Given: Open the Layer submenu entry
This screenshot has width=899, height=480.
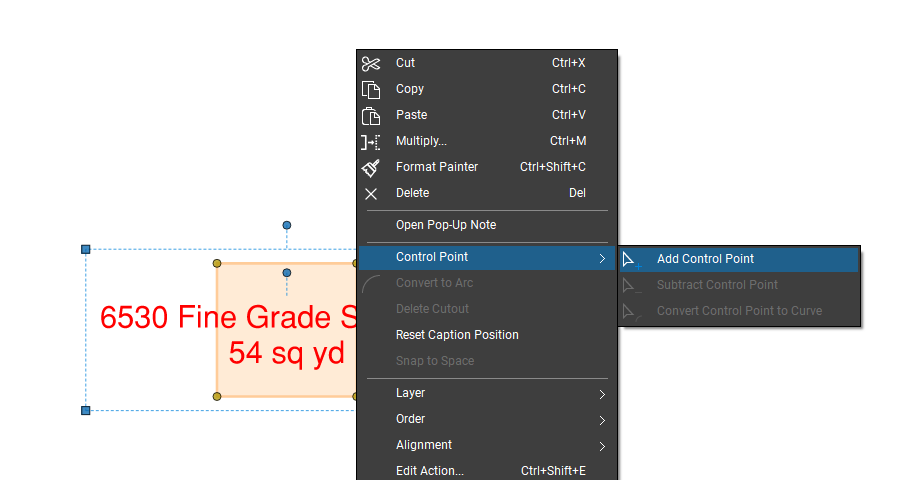Looking at the screenshot, I should (487, 393).
